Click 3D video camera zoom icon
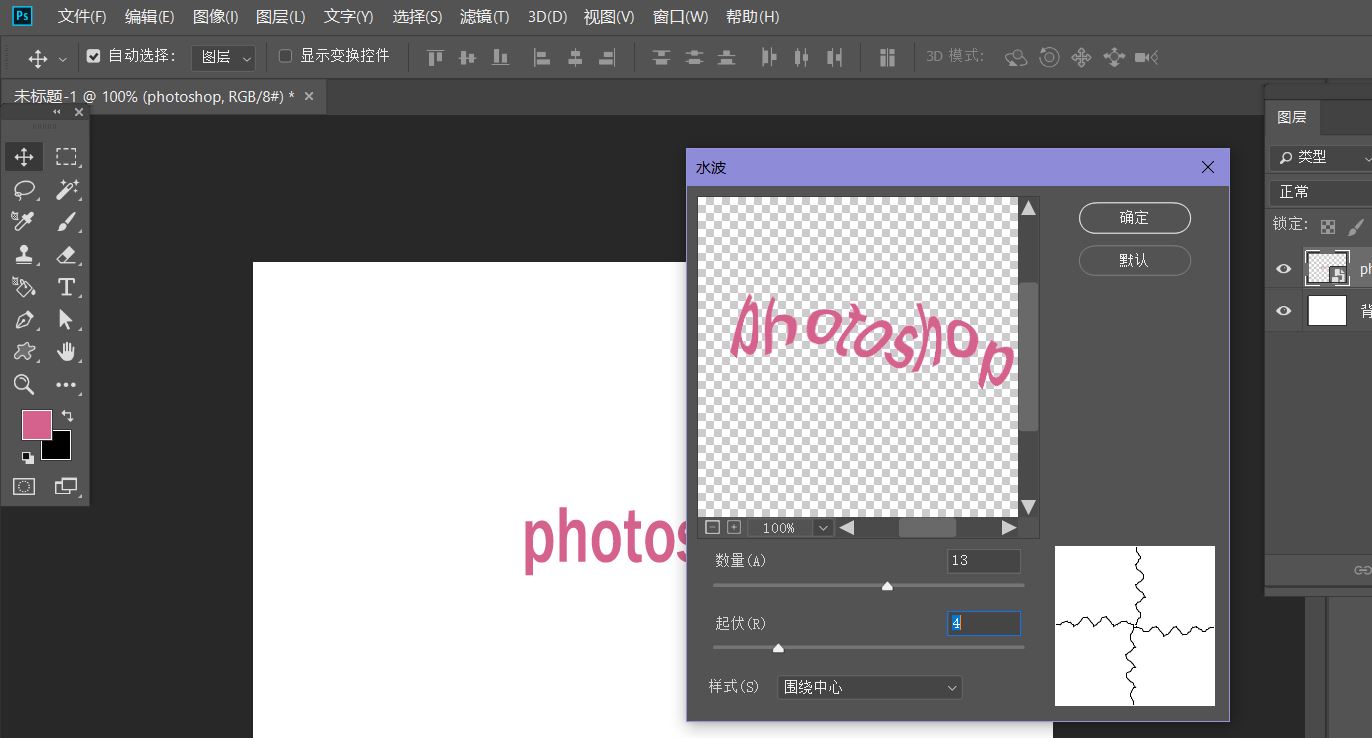The width and height of the screenshot is (1372, 738). (x=1147, y=58)
